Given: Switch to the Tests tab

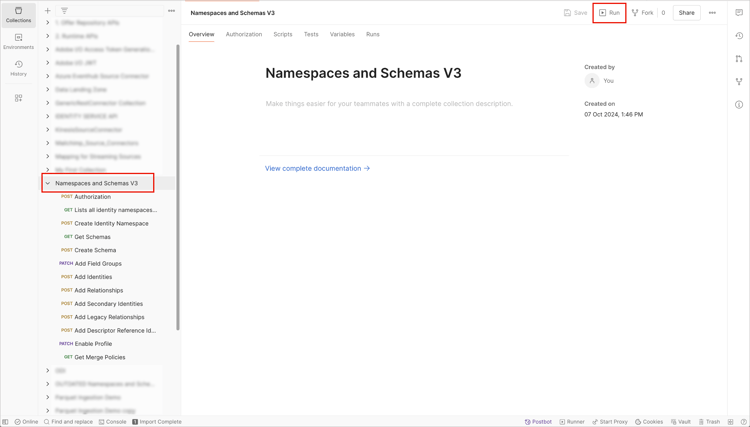Looking at the screenshot, I should tap(311, 34).
